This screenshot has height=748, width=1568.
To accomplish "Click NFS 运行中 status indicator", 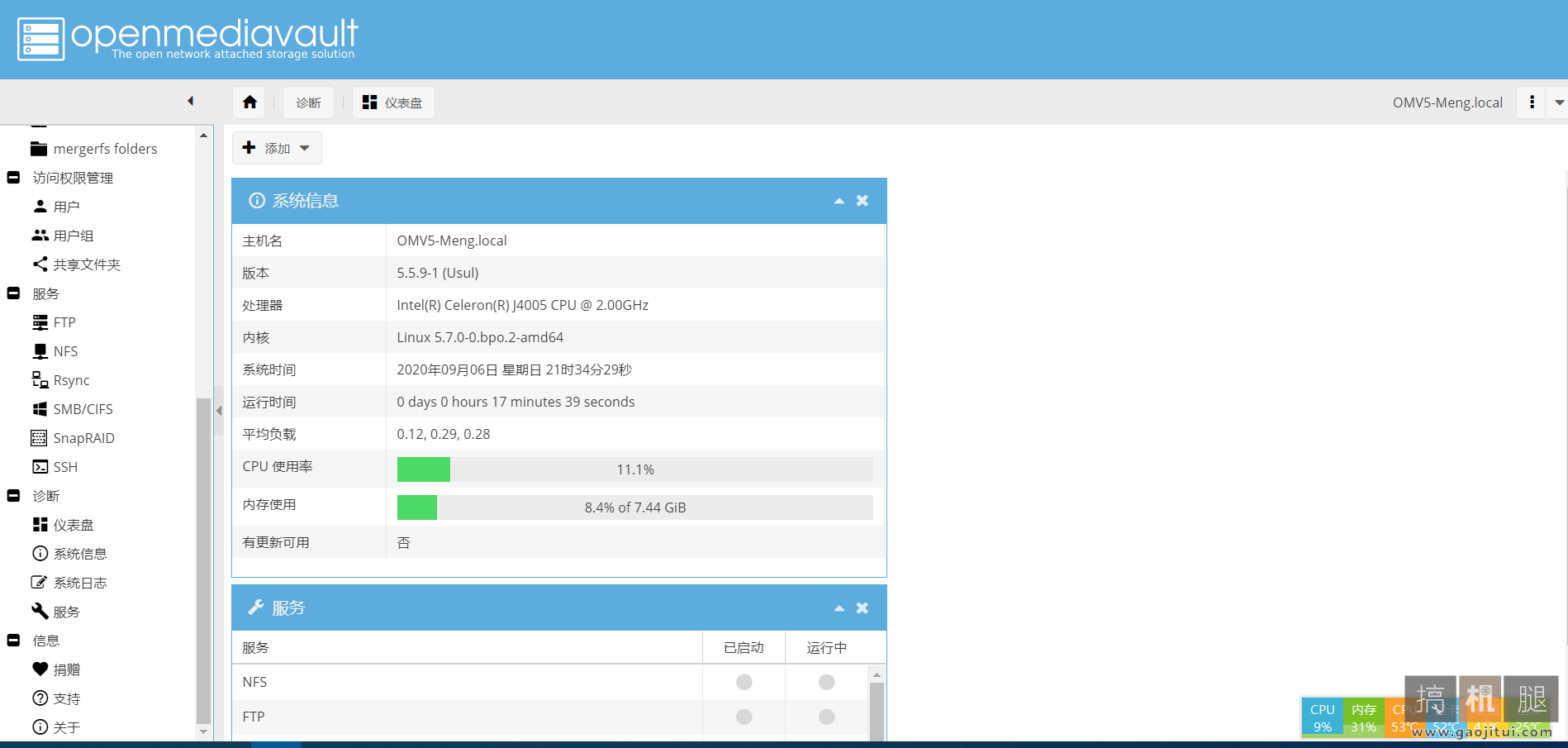I will coord(827,682).
